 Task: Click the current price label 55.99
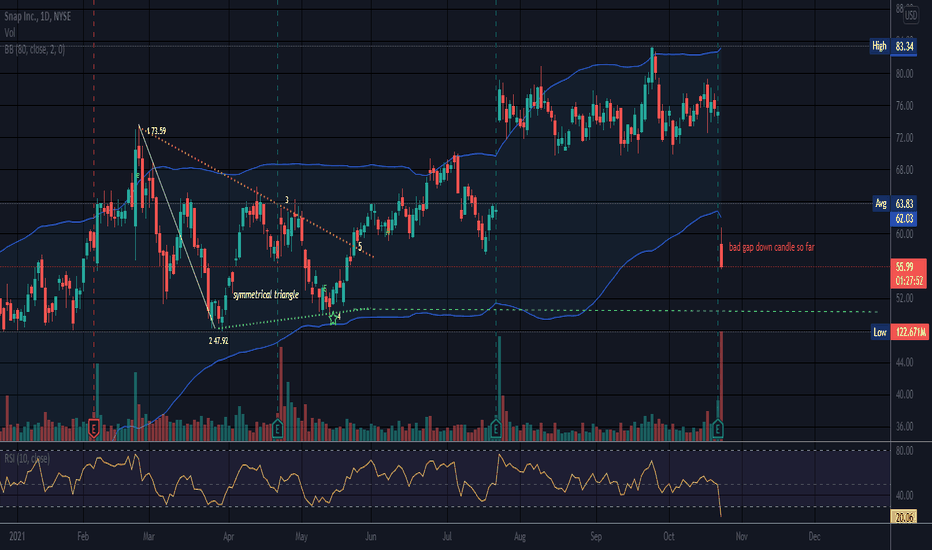904,268
